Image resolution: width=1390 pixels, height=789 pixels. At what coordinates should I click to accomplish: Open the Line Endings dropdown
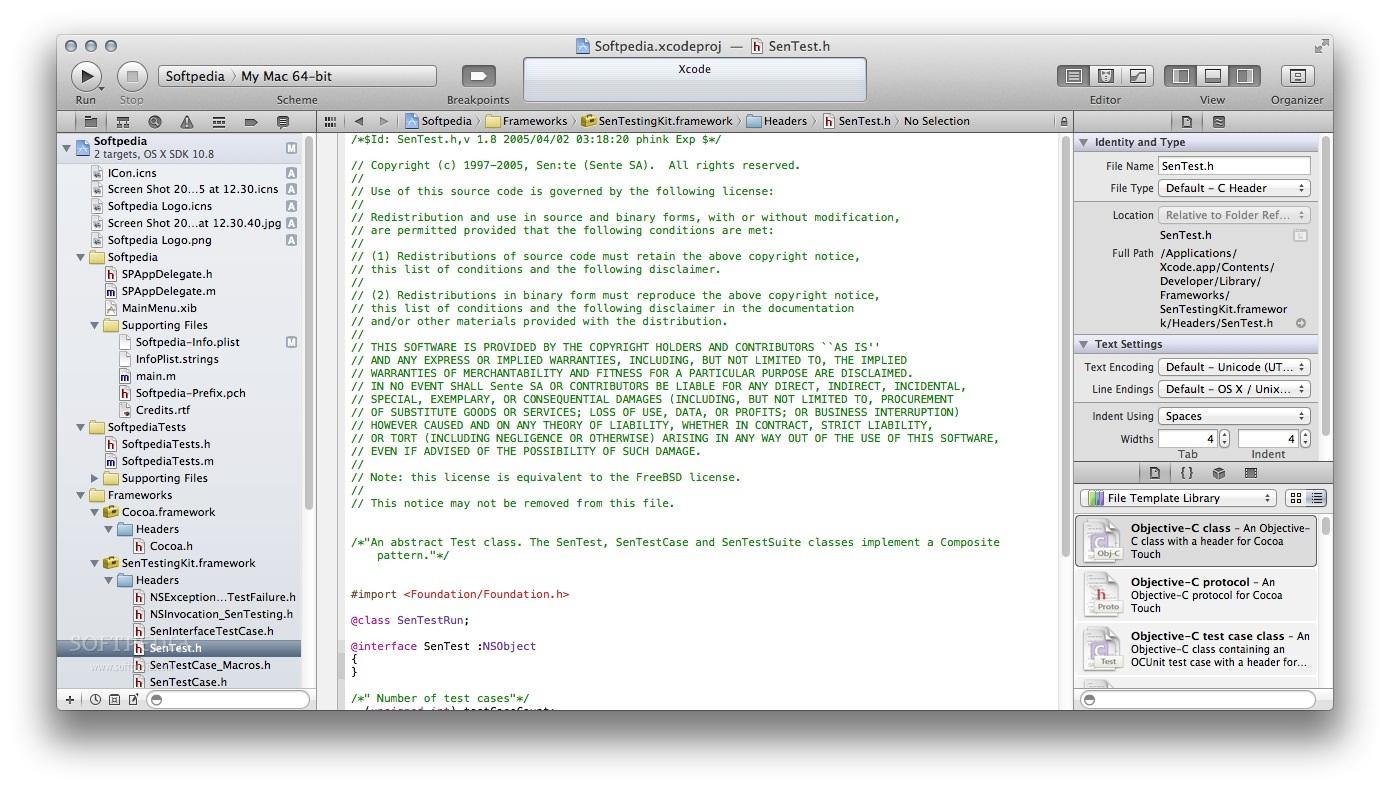coord(1234,389)
